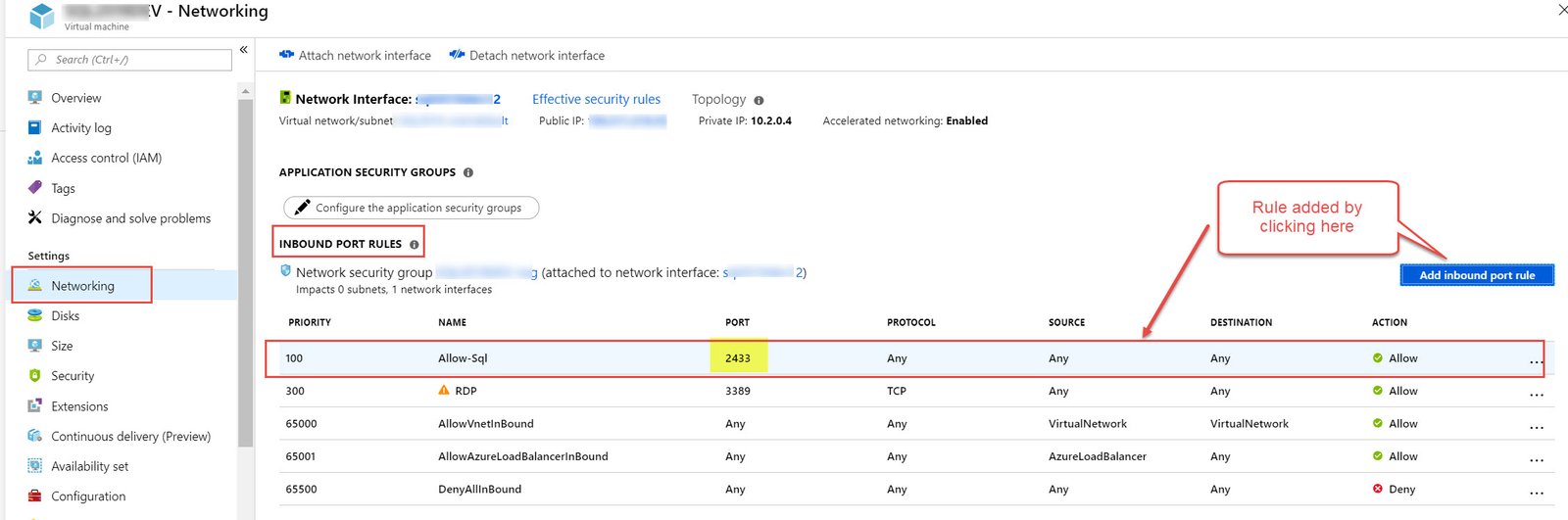Sort table by NAME column header

click(452, 322)
